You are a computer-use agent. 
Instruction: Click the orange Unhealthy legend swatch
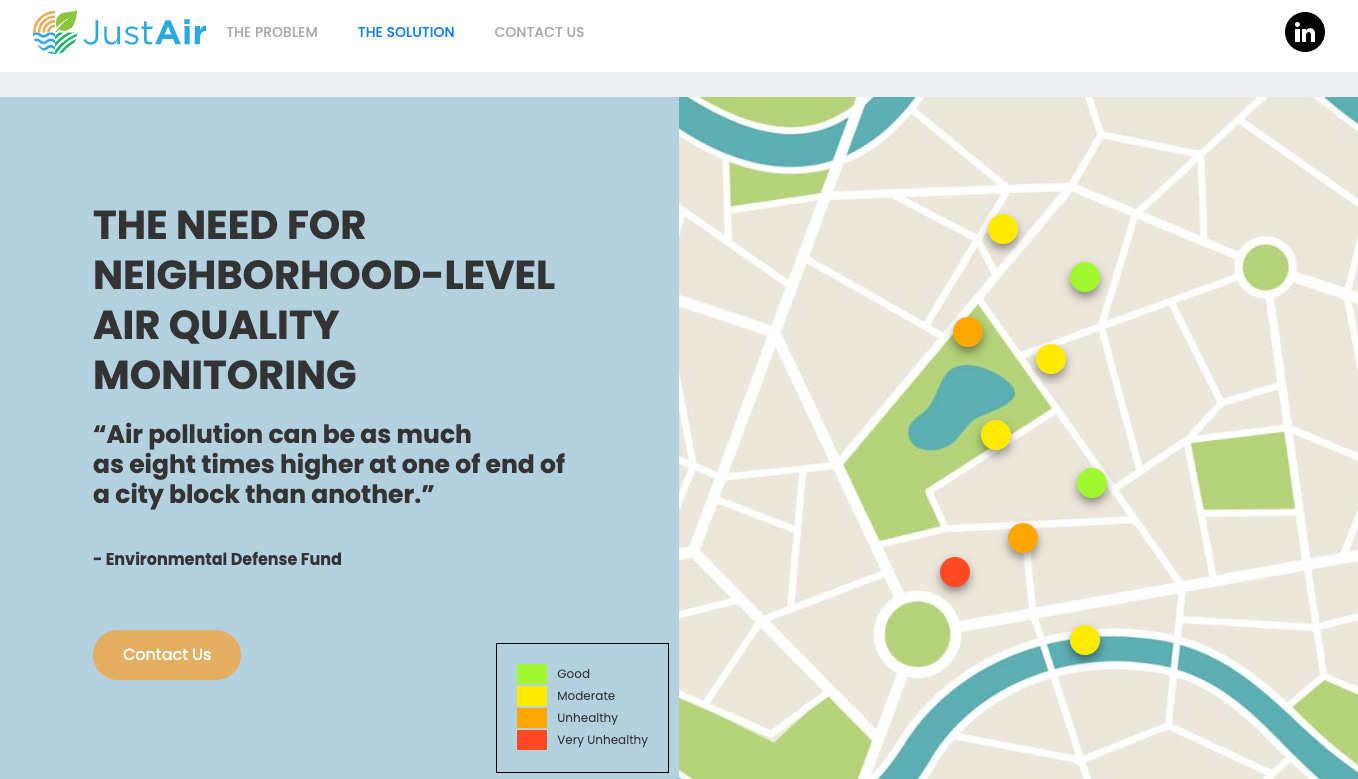tap(532, 718)
